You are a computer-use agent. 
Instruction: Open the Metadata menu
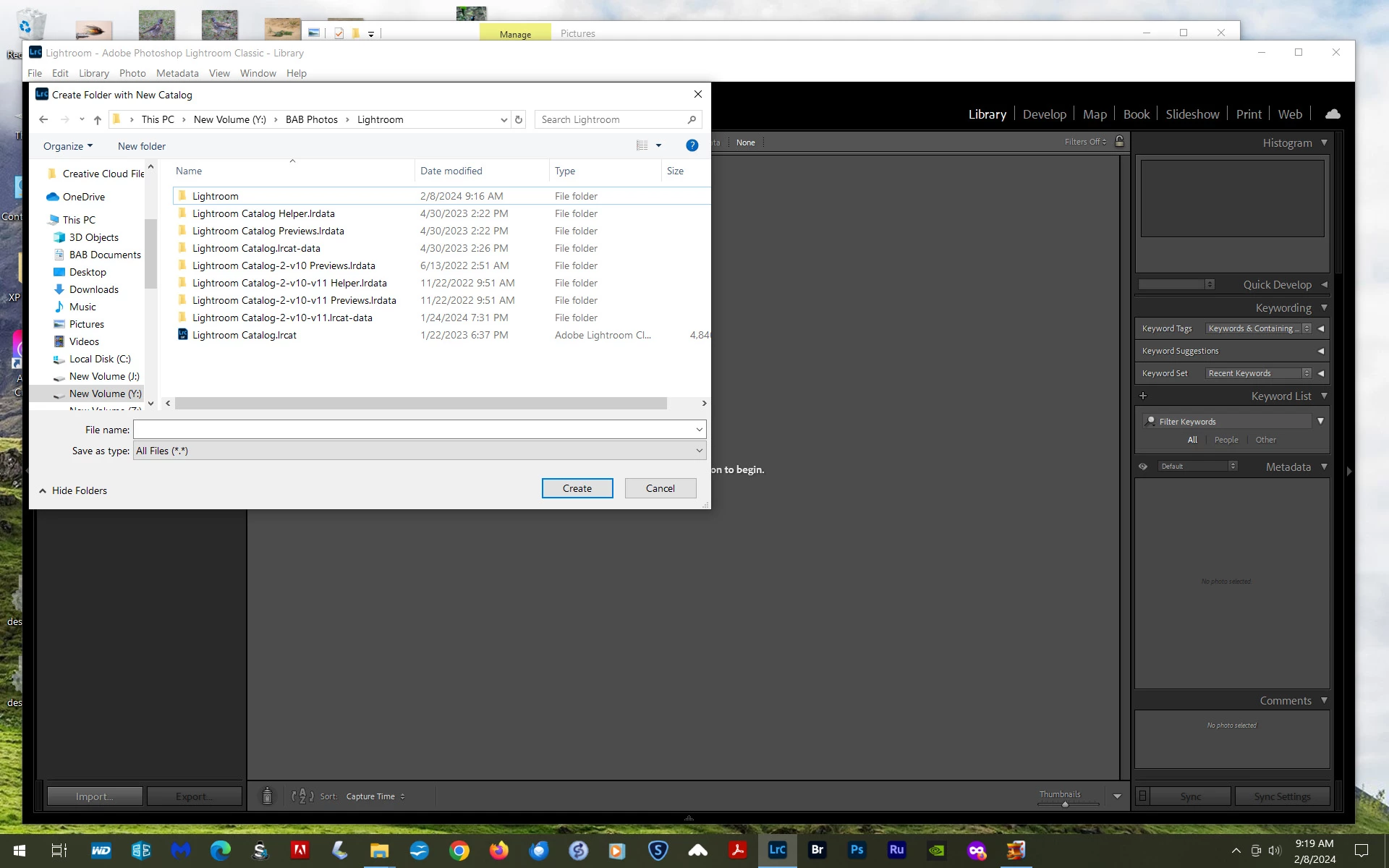pyautogui.click(x=177, y=73)
